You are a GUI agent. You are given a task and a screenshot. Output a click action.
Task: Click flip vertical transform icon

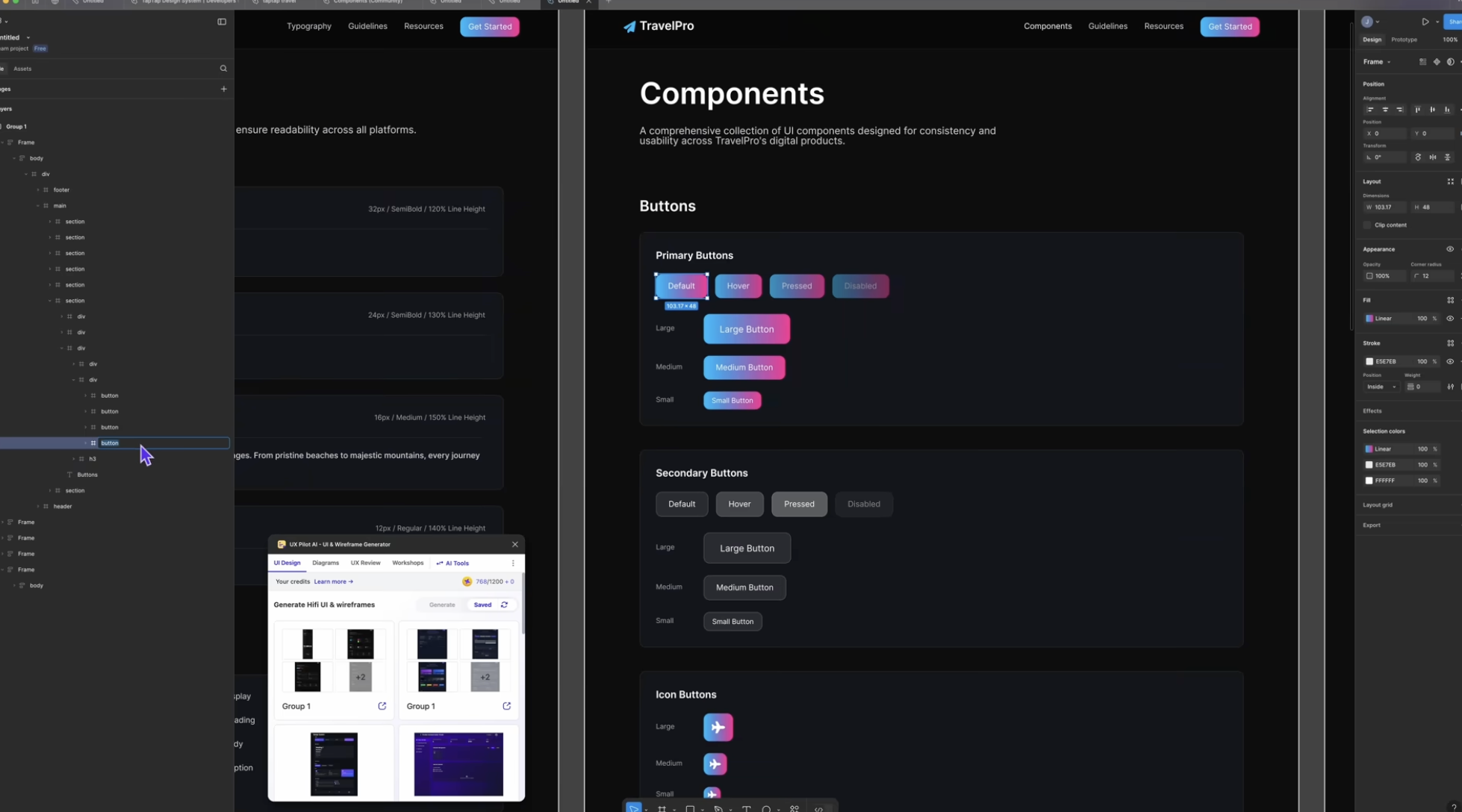pyautogui.click(x=1447, y=157)
